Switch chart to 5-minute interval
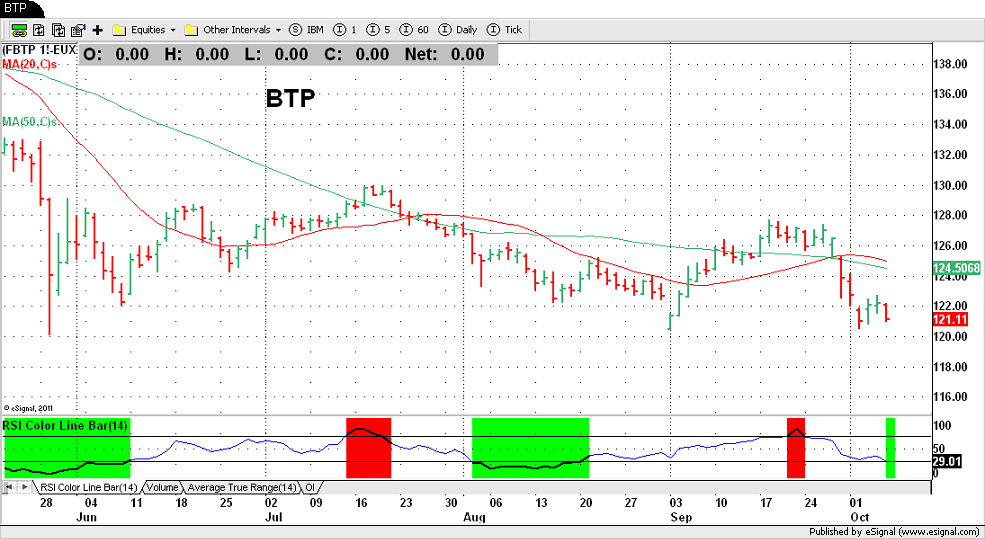The height and width of the screenshot is (539, 985). (378, 30)
